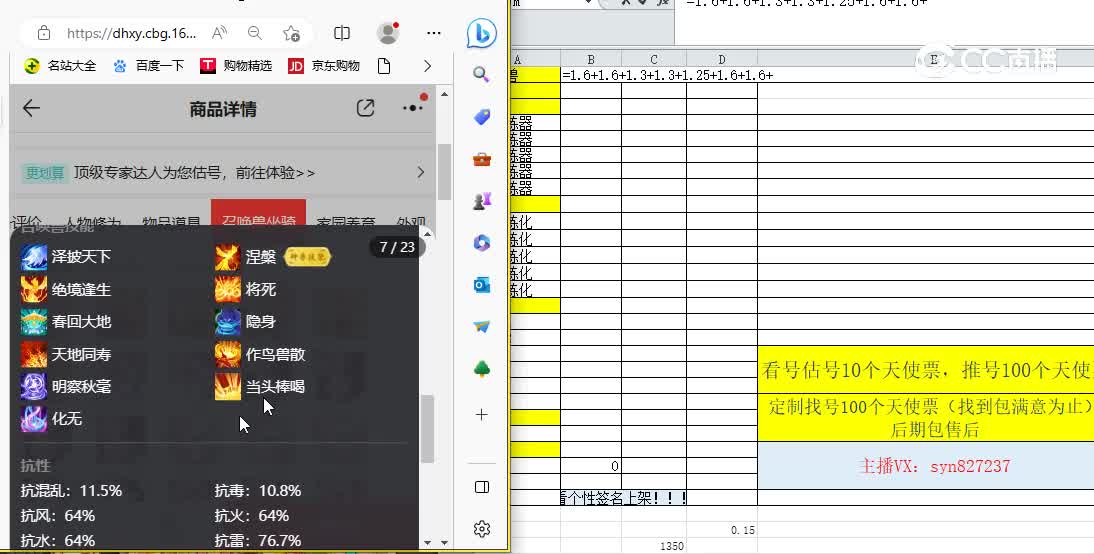
Task: Select column C header in the spreadsheet
Action: [x=654, y=59]
